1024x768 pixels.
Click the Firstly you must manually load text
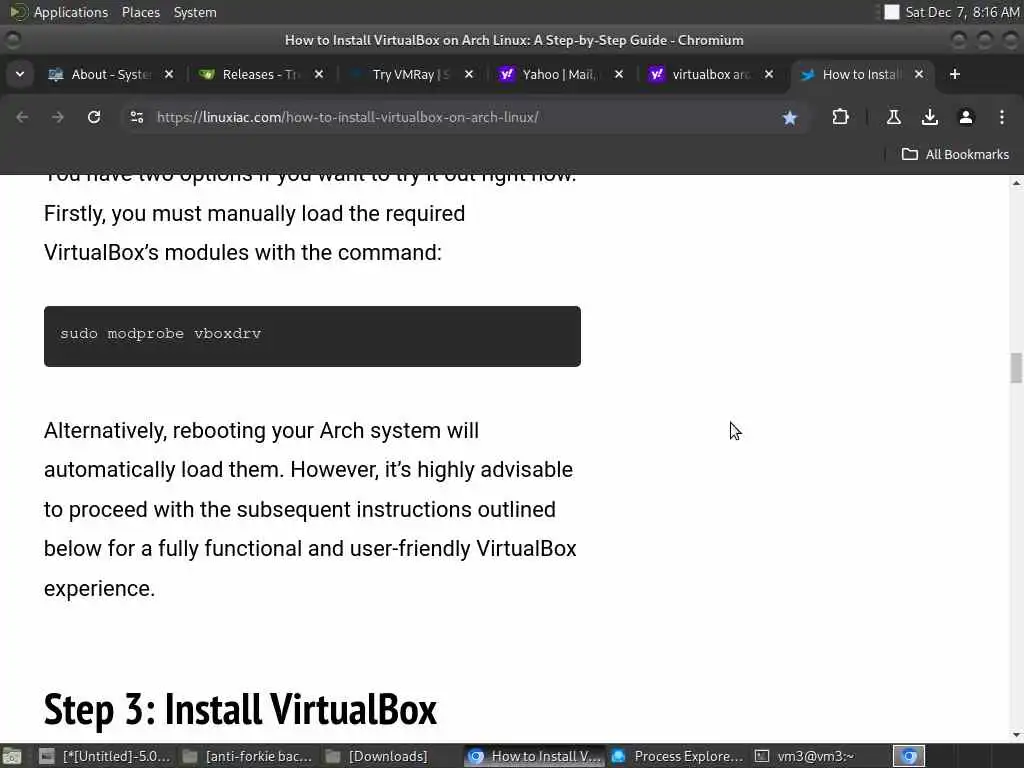254,214
